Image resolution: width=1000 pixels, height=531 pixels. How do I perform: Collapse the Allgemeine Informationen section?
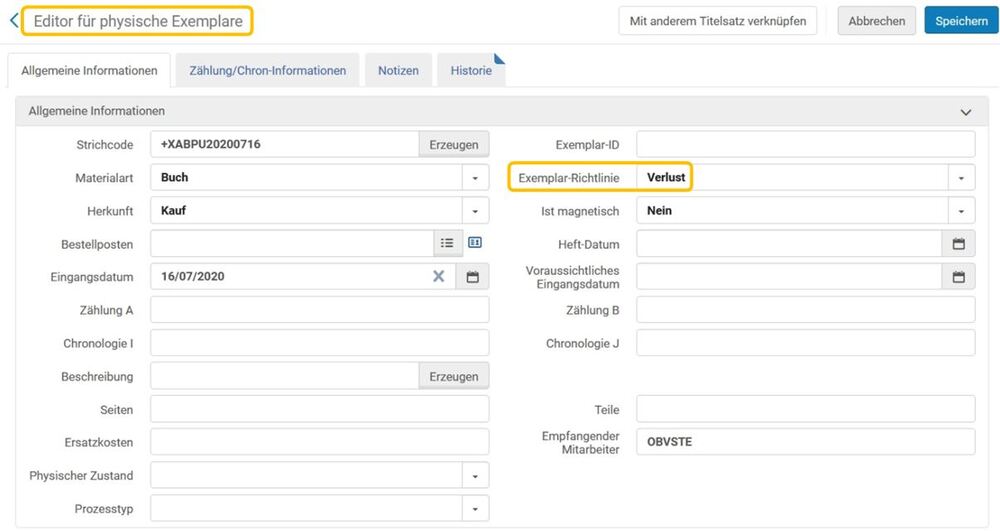point(966,112)
